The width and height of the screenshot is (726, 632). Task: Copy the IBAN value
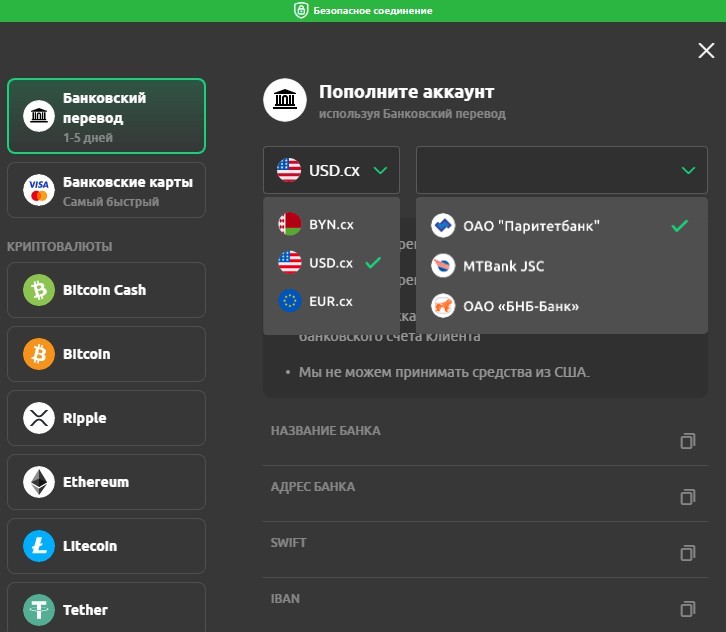pyautogui.click(x=688, y=609)
